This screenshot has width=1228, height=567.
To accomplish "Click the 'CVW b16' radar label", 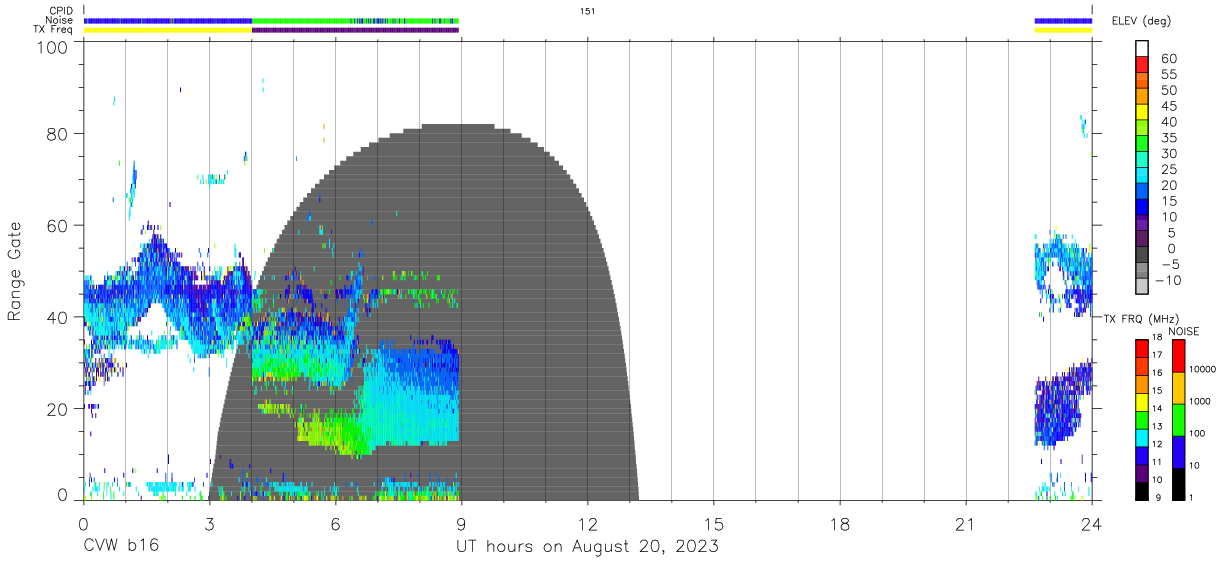I will click(x=120, y=546).
